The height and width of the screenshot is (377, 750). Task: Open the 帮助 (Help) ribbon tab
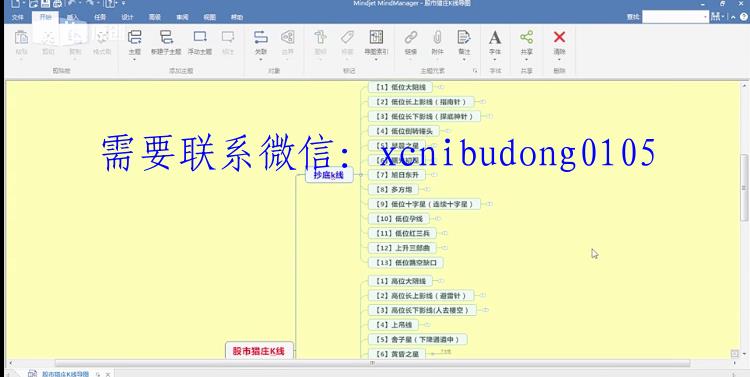pyautogui.click(x=237, y=17)
